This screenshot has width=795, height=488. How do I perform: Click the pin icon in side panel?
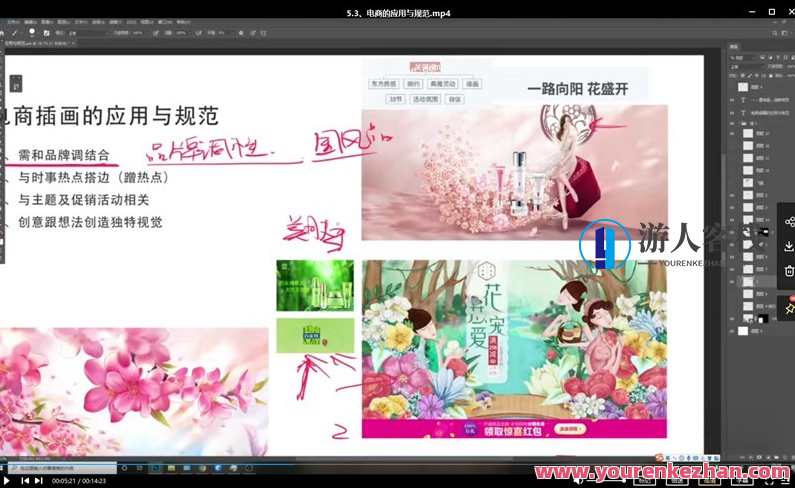click(x=789, y=308)
